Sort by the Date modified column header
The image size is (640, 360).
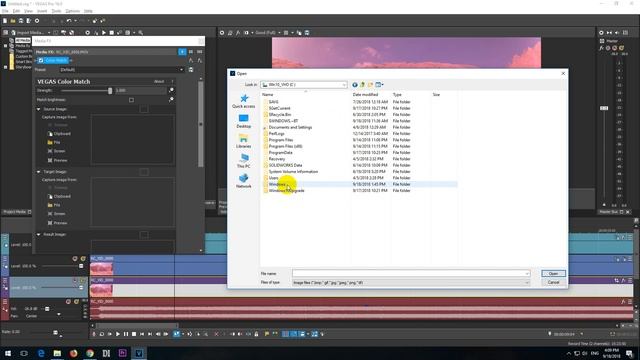click(x=365, y=95)
